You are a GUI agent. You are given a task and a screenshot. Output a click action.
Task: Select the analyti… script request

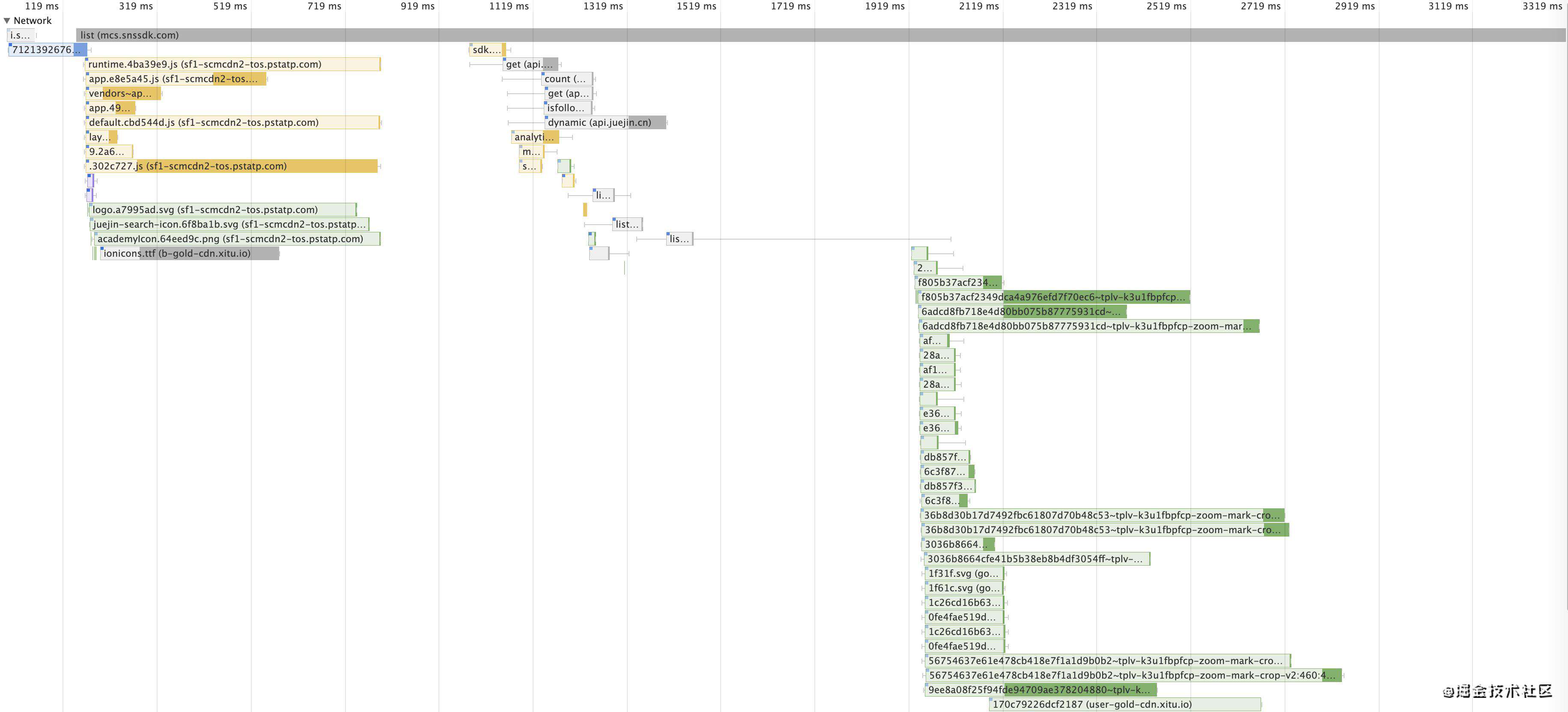point(535,137)
